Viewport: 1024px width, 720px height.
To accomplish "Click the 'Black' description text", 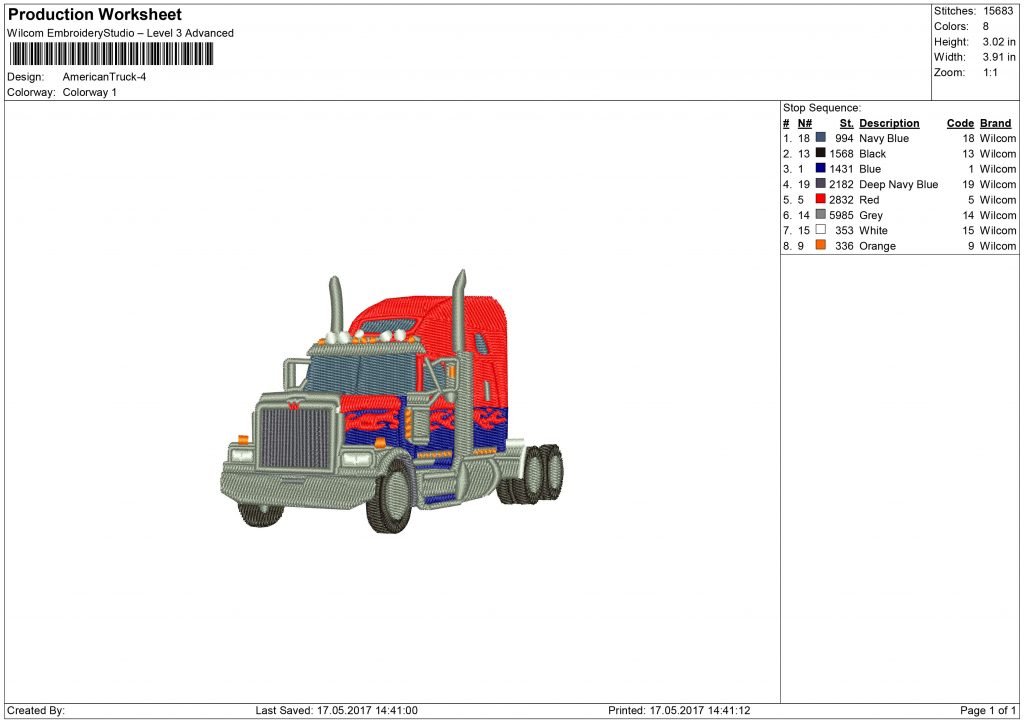I will (x=872, y=154).
